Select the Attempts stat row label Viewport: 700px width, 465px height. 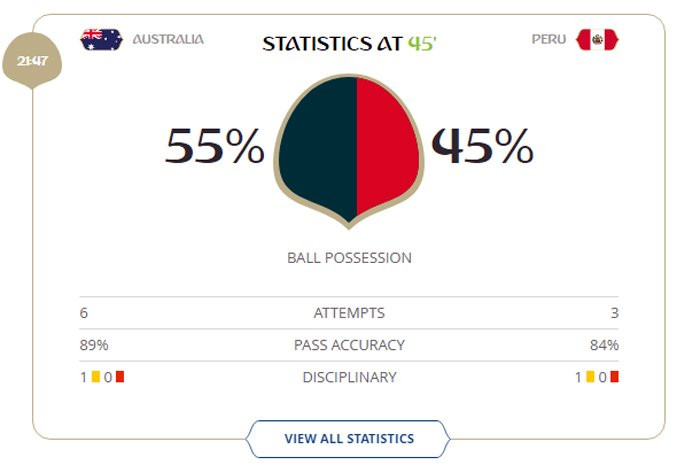349,313
